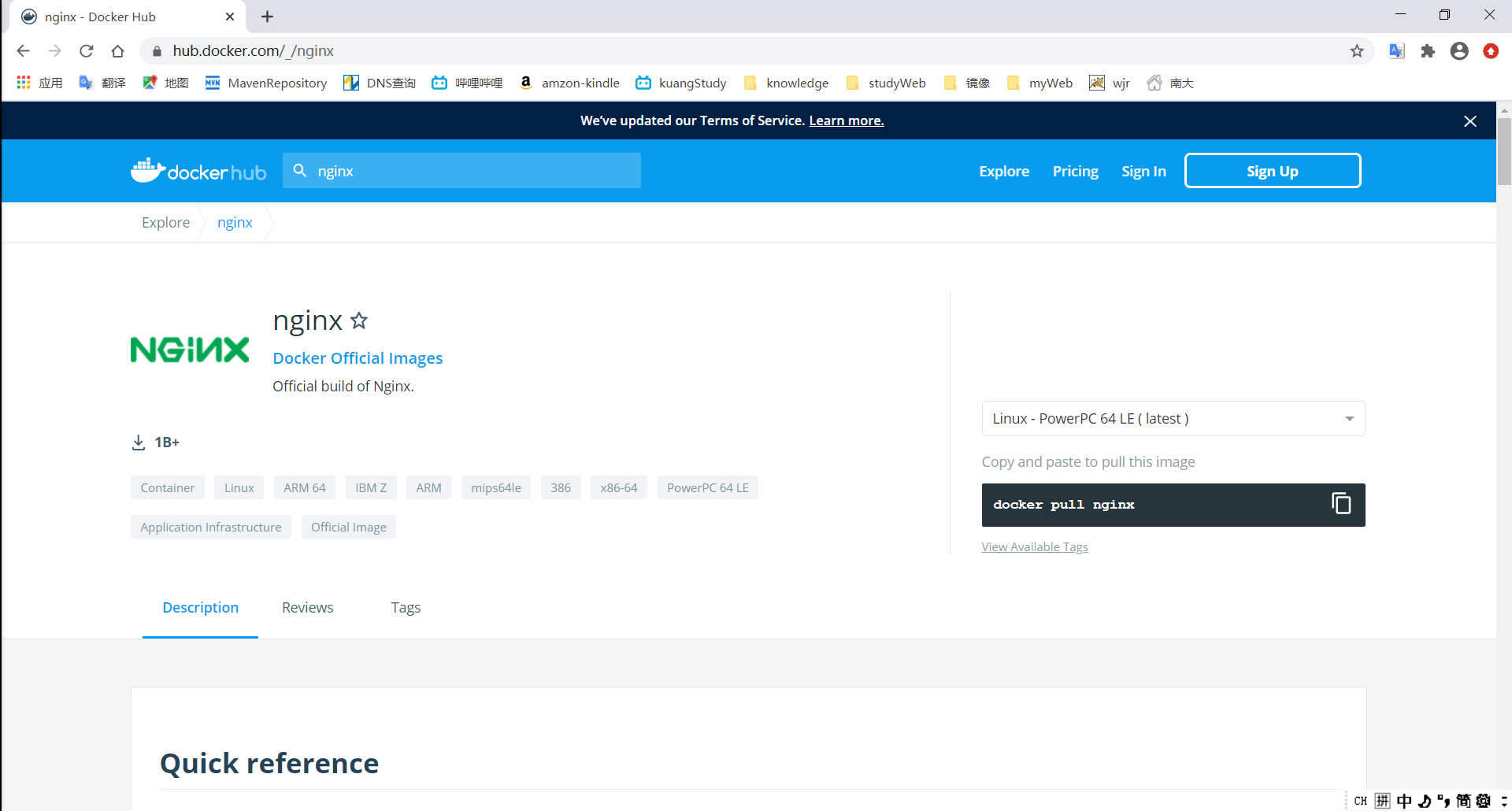Open Pricing in the top navigation

click(x=1076, y=171)
